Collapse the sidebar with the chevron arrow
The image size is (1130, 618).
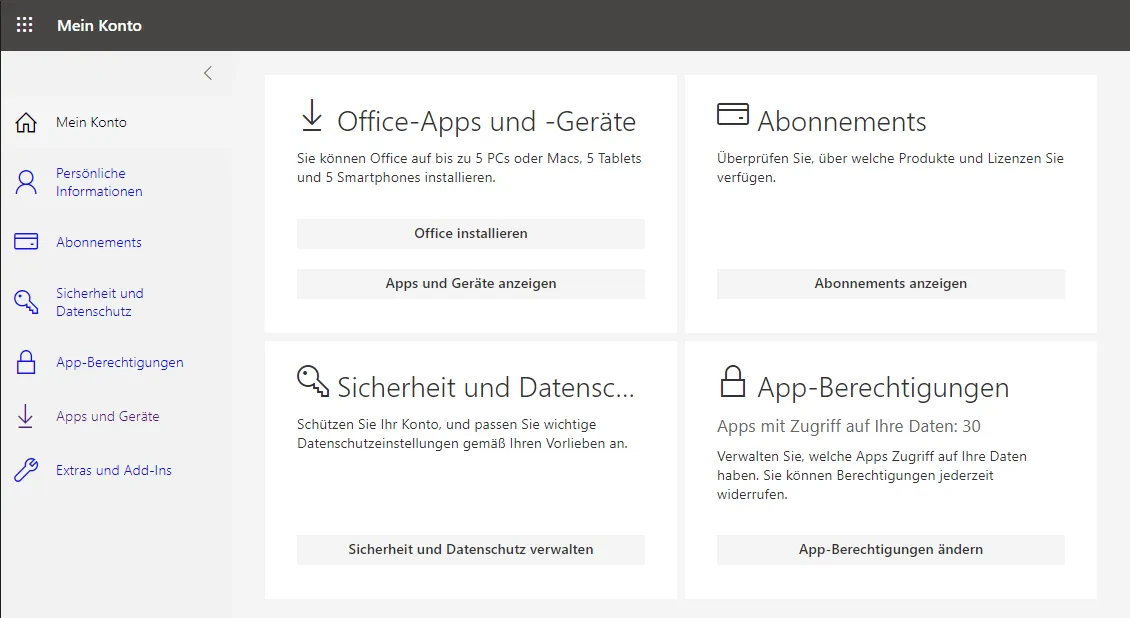pos(208,73)
